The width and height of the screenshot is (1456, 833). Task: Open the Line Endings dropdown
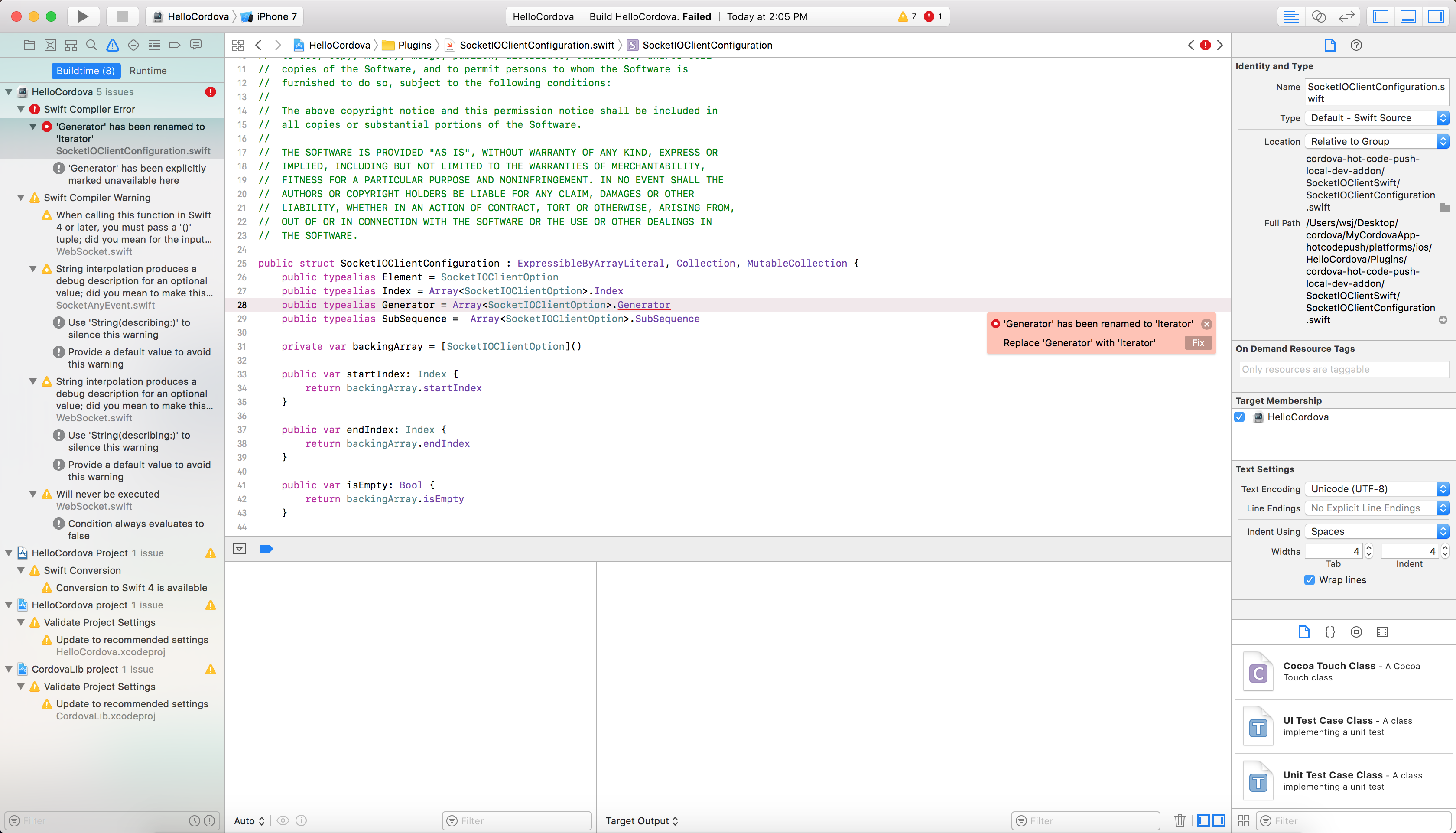1443,508
